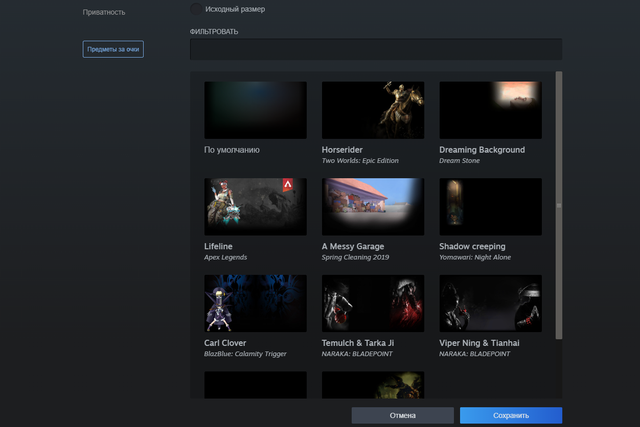This screenshot has width=640, height=427.
Task: Choose the default background thumbnail По умолчанию
Action: pyautogui.click(x=255, y=110)
